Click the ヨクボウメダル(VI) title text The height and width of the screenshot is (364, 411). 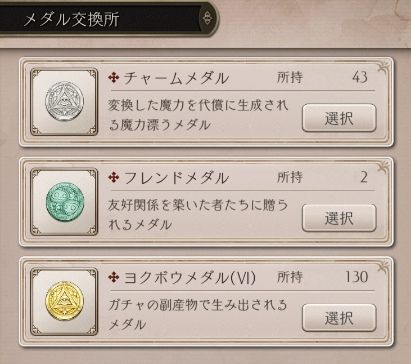[x=190, y=277]
